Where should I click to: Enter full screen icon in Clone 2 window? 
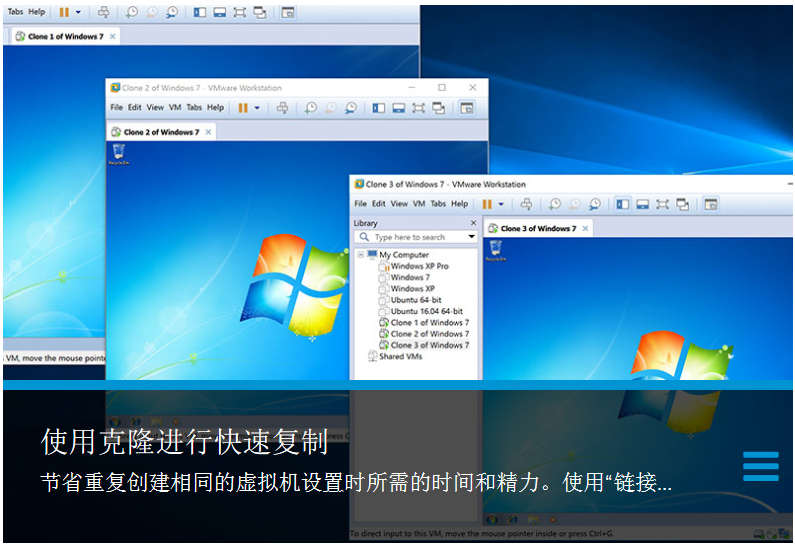point(418,108)
